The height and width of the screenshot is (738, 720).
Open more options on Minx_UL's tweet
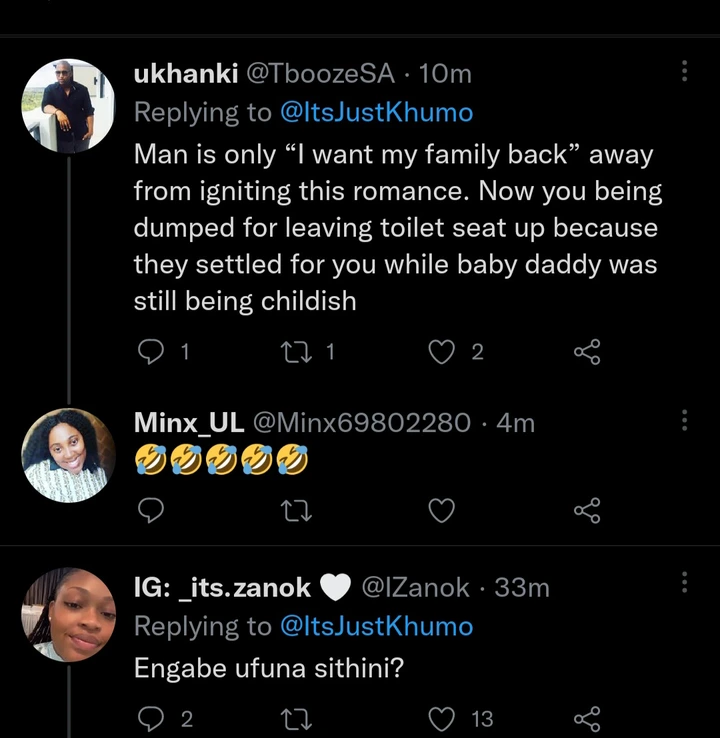(684, 420)
